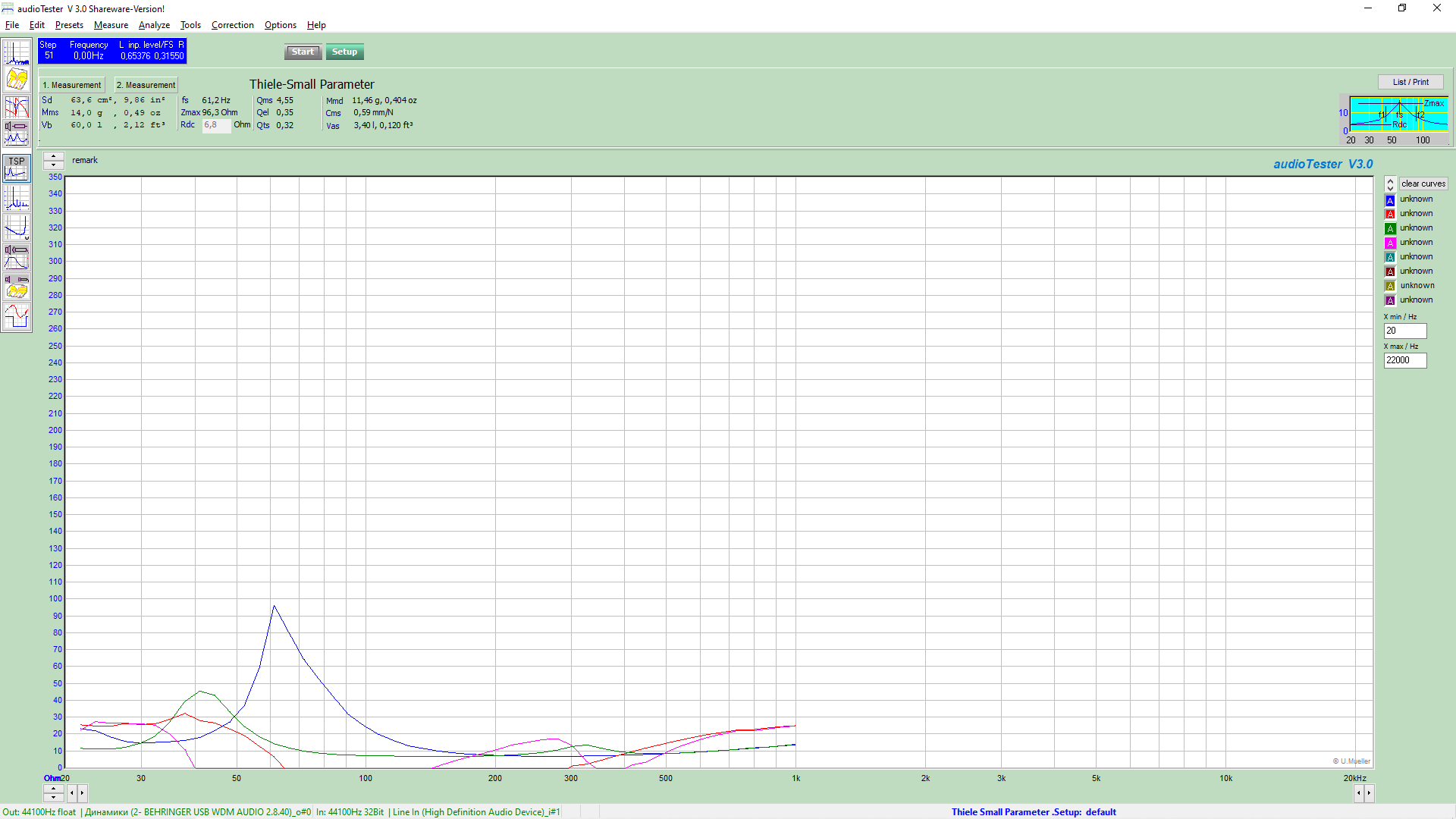Open the Measure menu
Image resolution: width=1456 pixels, height=819 pixels.
(x=111, y=25)
